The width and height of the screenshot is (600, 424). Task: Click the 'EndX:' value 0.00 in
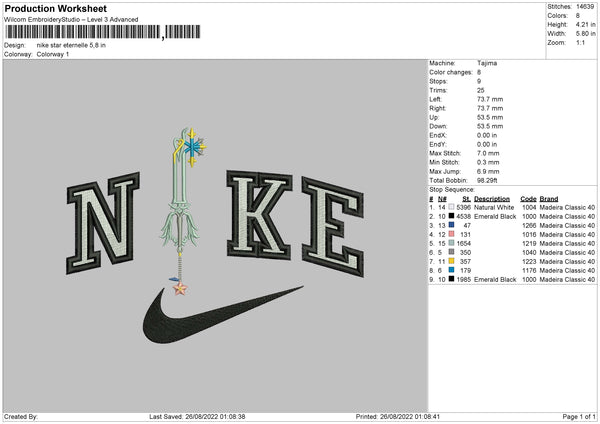487,135
